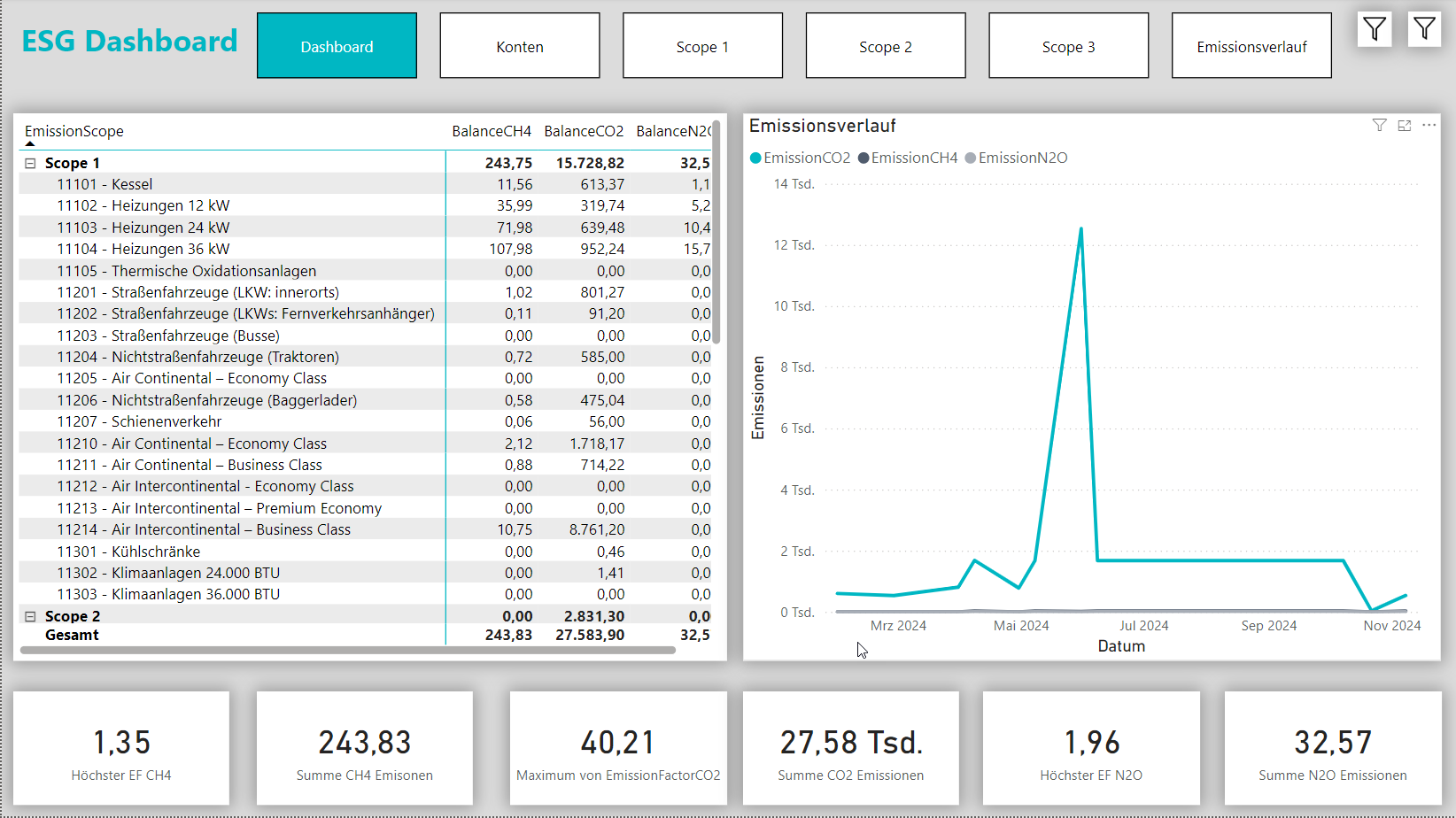
Task: Click the 8.761,20 CO2 cell
Action: 597,529
